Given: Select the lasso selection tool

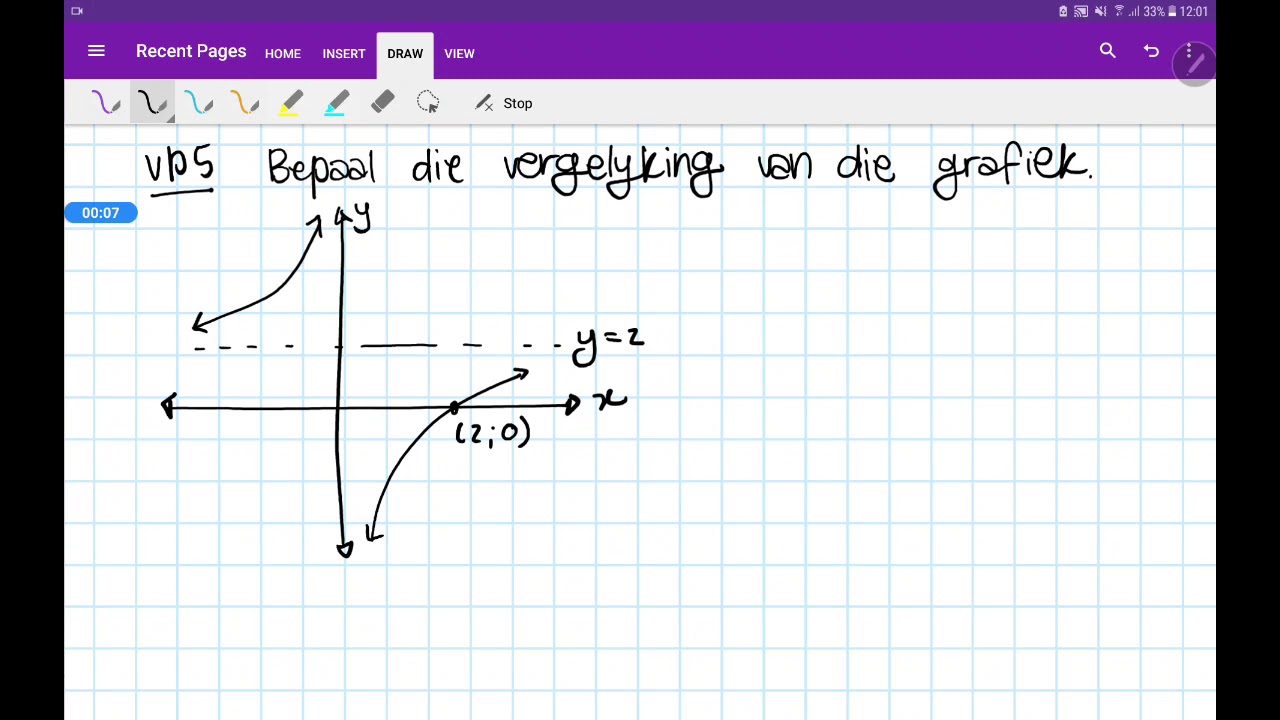Looking at the screenshot, I should (428, 103).
